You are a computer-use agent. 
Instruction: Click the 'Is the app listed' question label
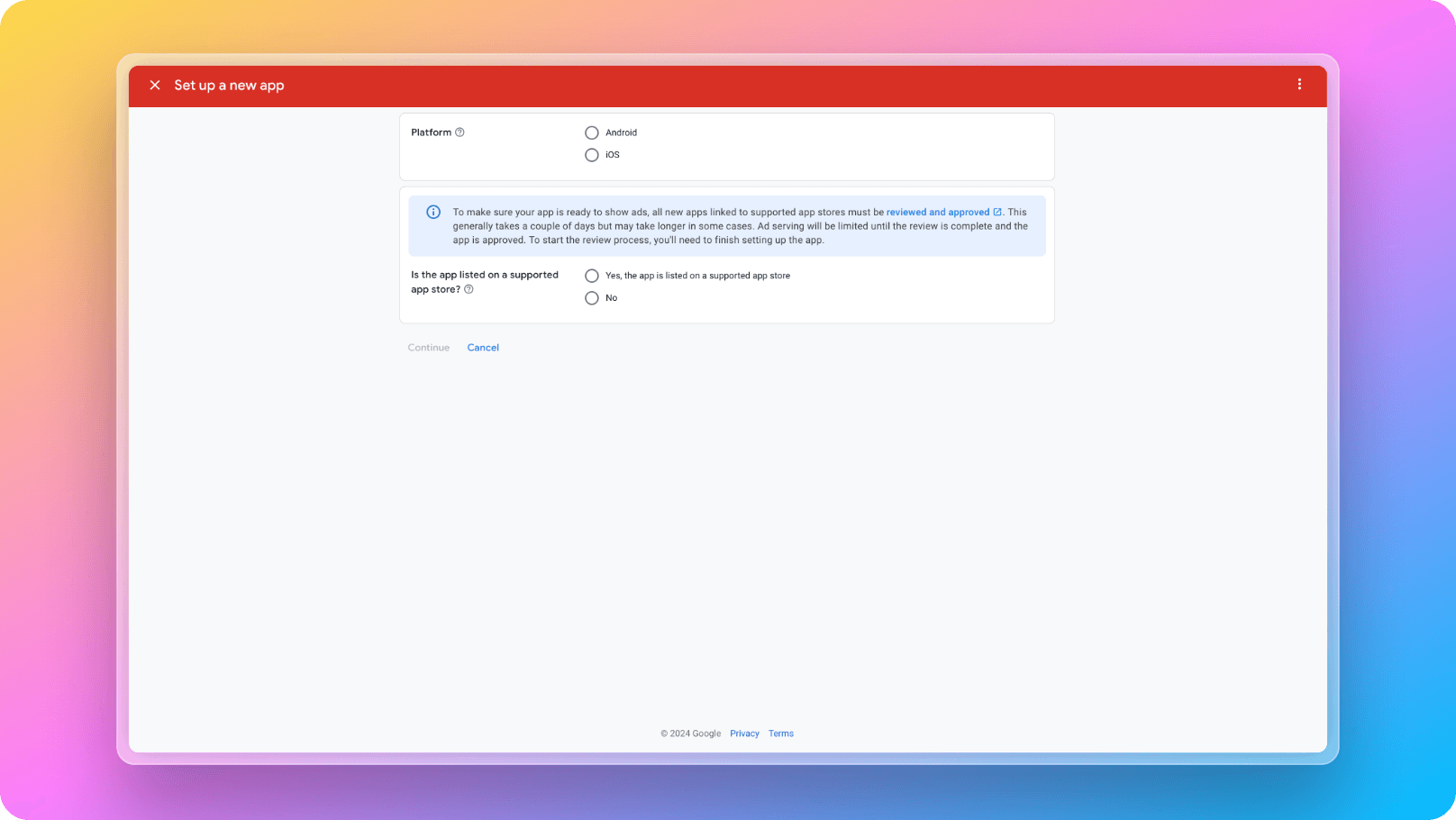point(484,275)
